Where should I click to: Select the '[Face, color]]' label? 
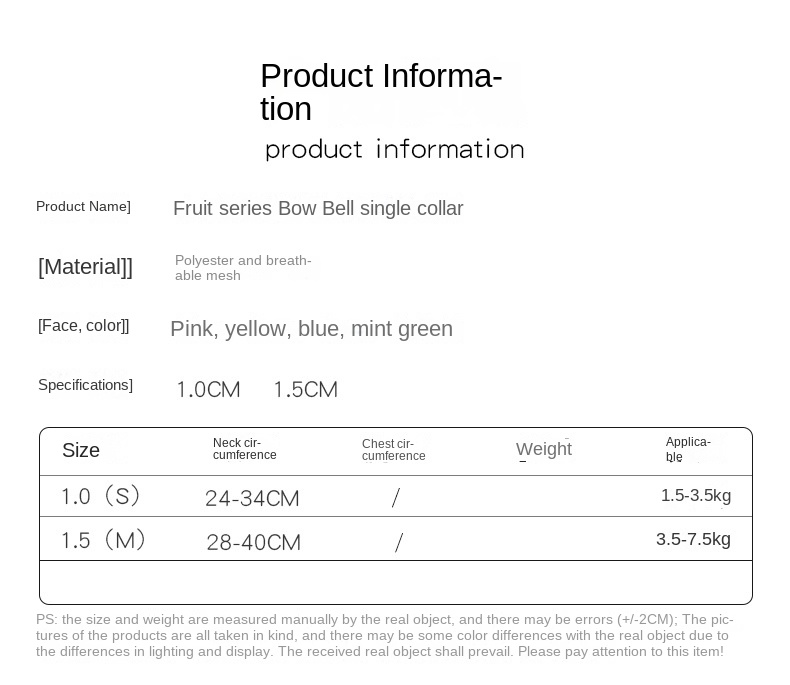[83, 326]
